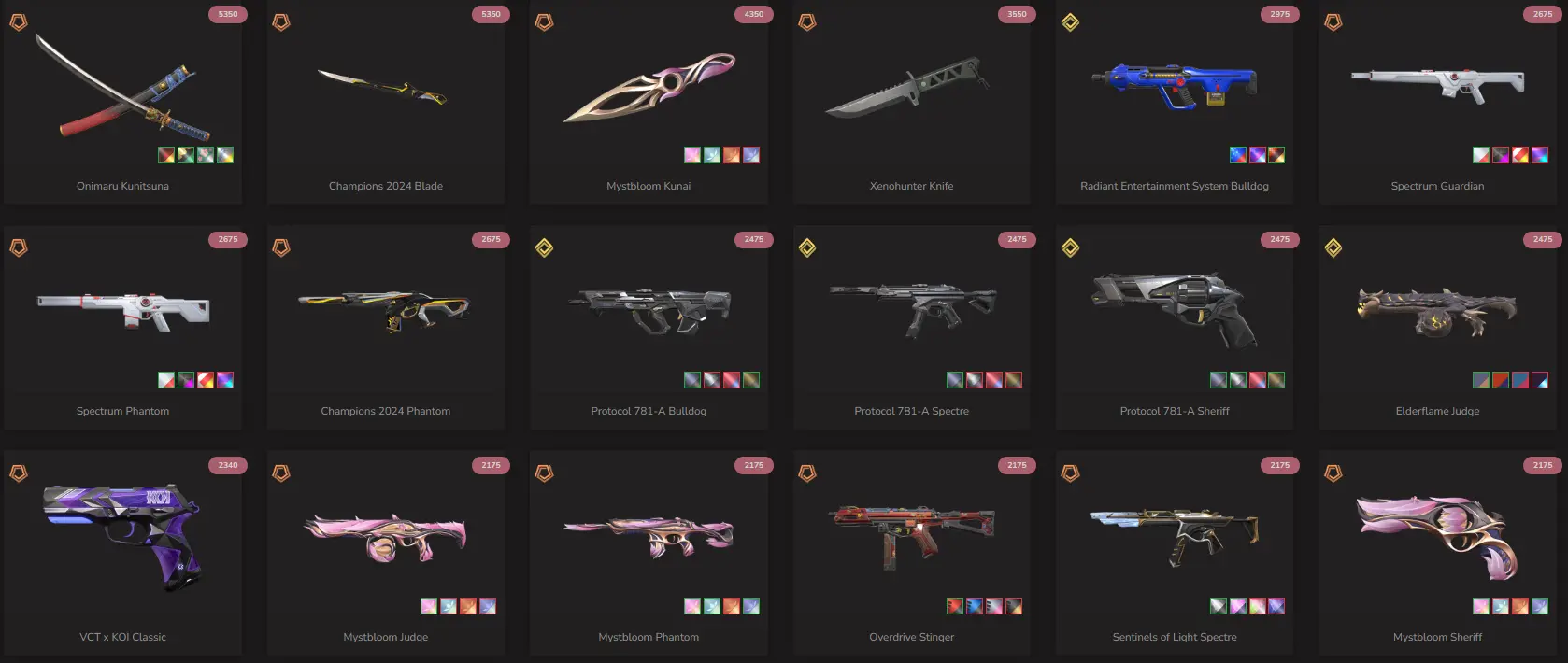The image size is (1568, 663).
Task: Select last color variant of Onimaru Kunitsuna
Action: click(x=225, y=155)
